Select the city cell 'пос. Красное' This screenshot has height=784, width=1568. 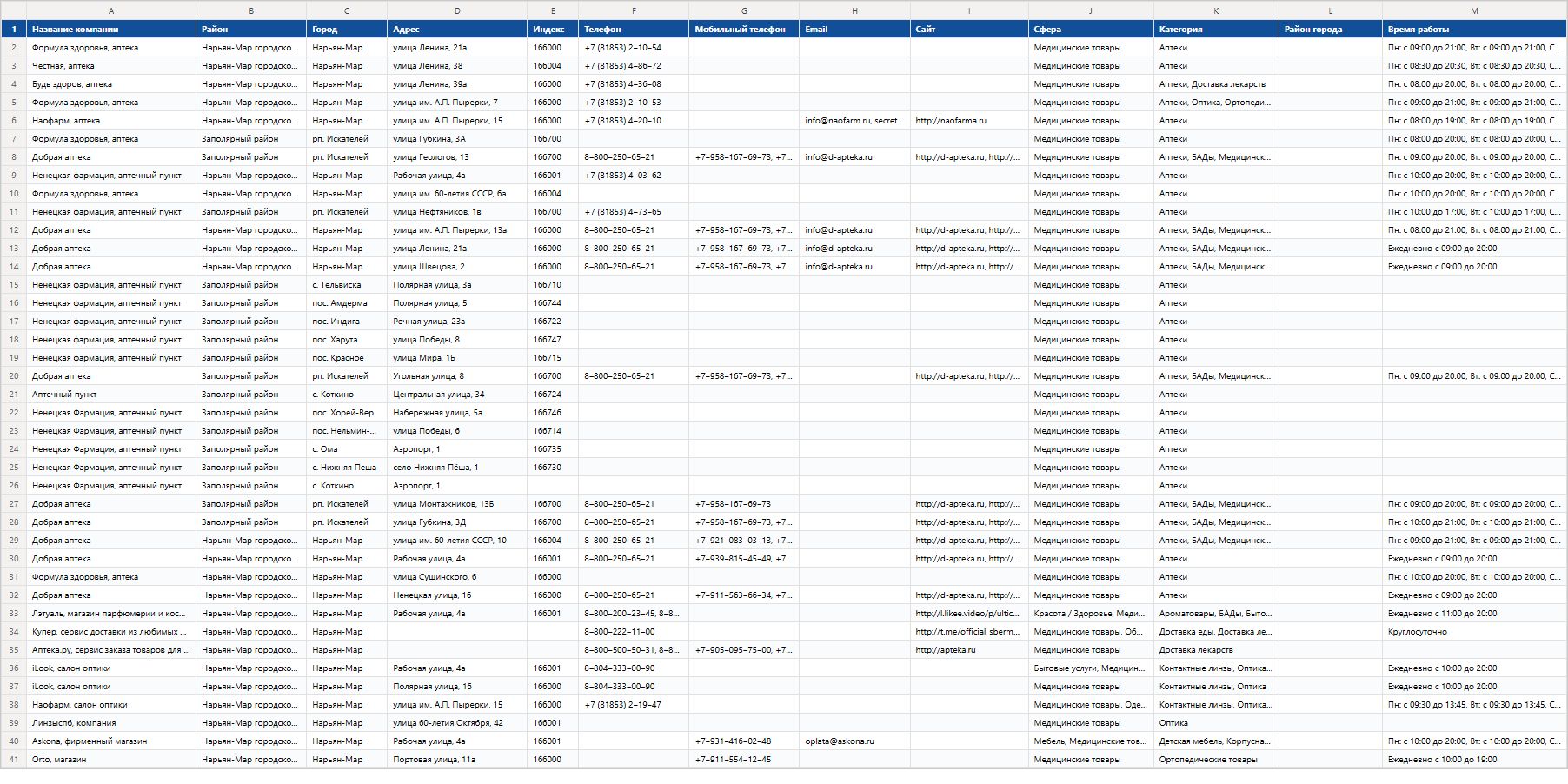coord(347,358)
